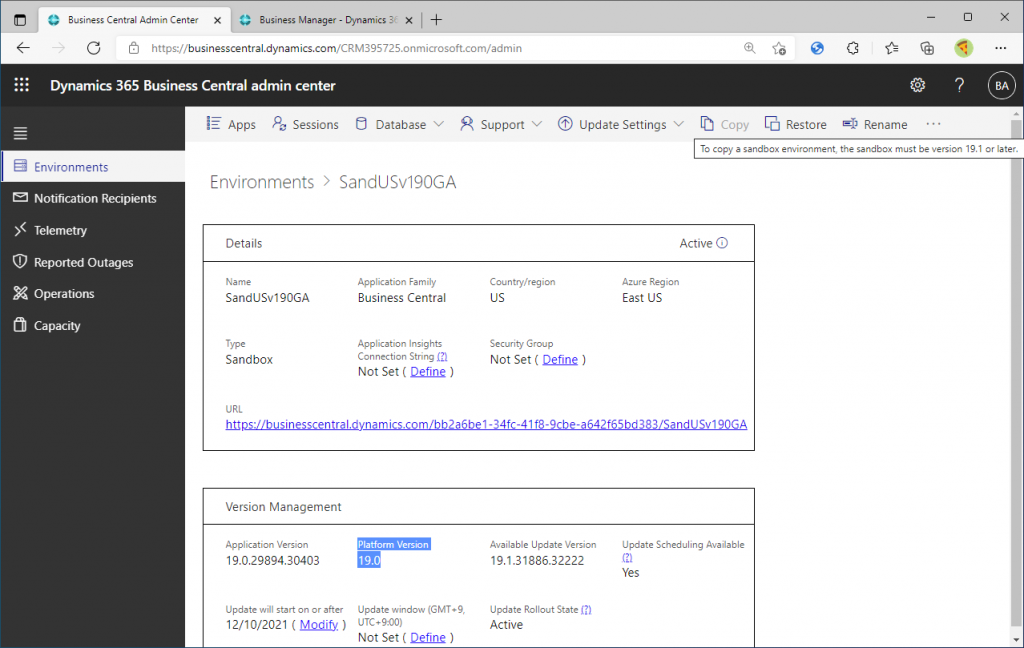1024x648 pixels.
Task: Open admin center settings gear
Action: (x=918, y=85)
